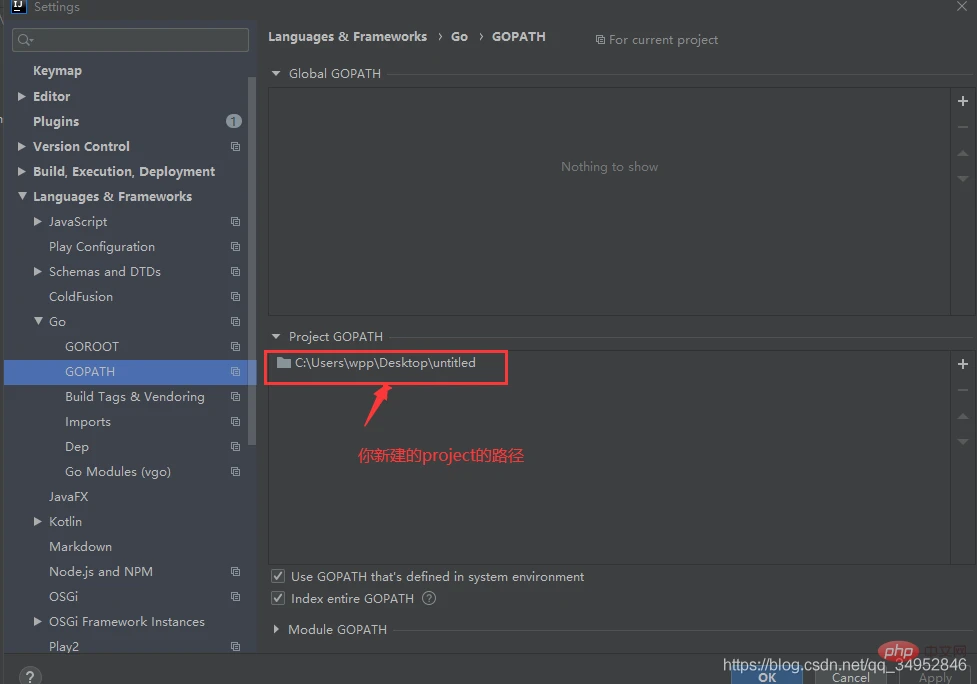Expand the Editor settings node
The width and height of the screenshot is (977, 684).
(x=22, y=97)
